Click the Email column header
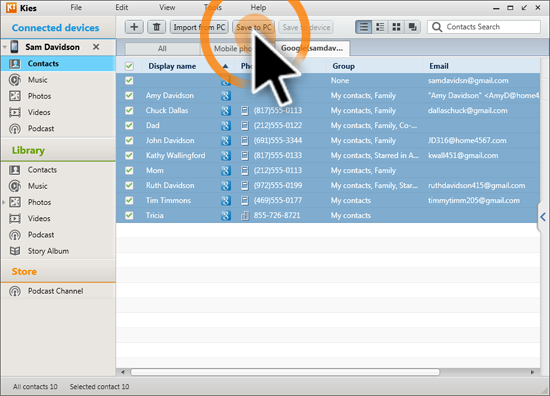The height and width of the screenshot is (396, 550). [439, 66]
